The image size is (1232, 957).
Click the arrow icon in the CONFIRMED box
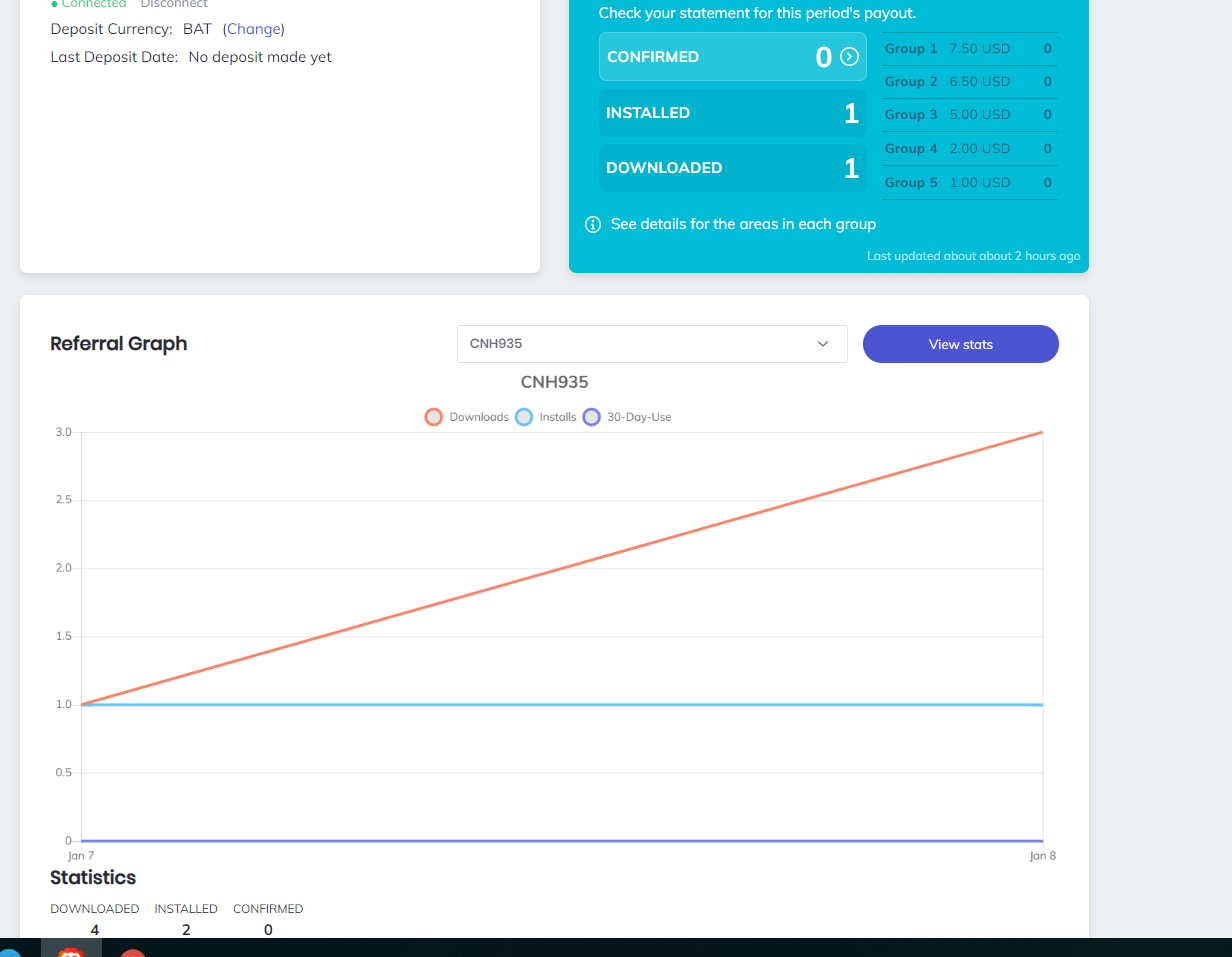[x=850, y=57]
